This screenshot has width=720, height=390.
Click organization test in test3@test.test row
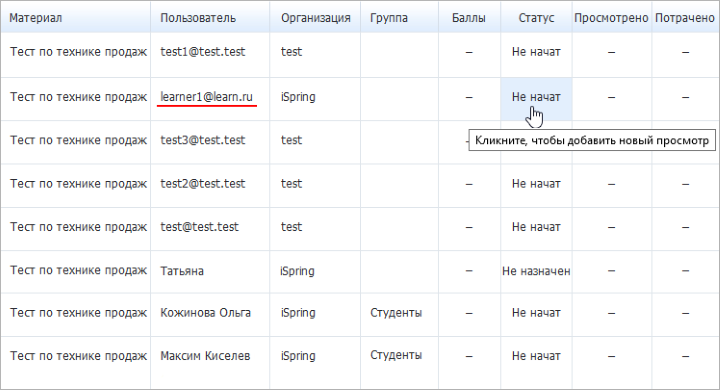coord(291,140)
